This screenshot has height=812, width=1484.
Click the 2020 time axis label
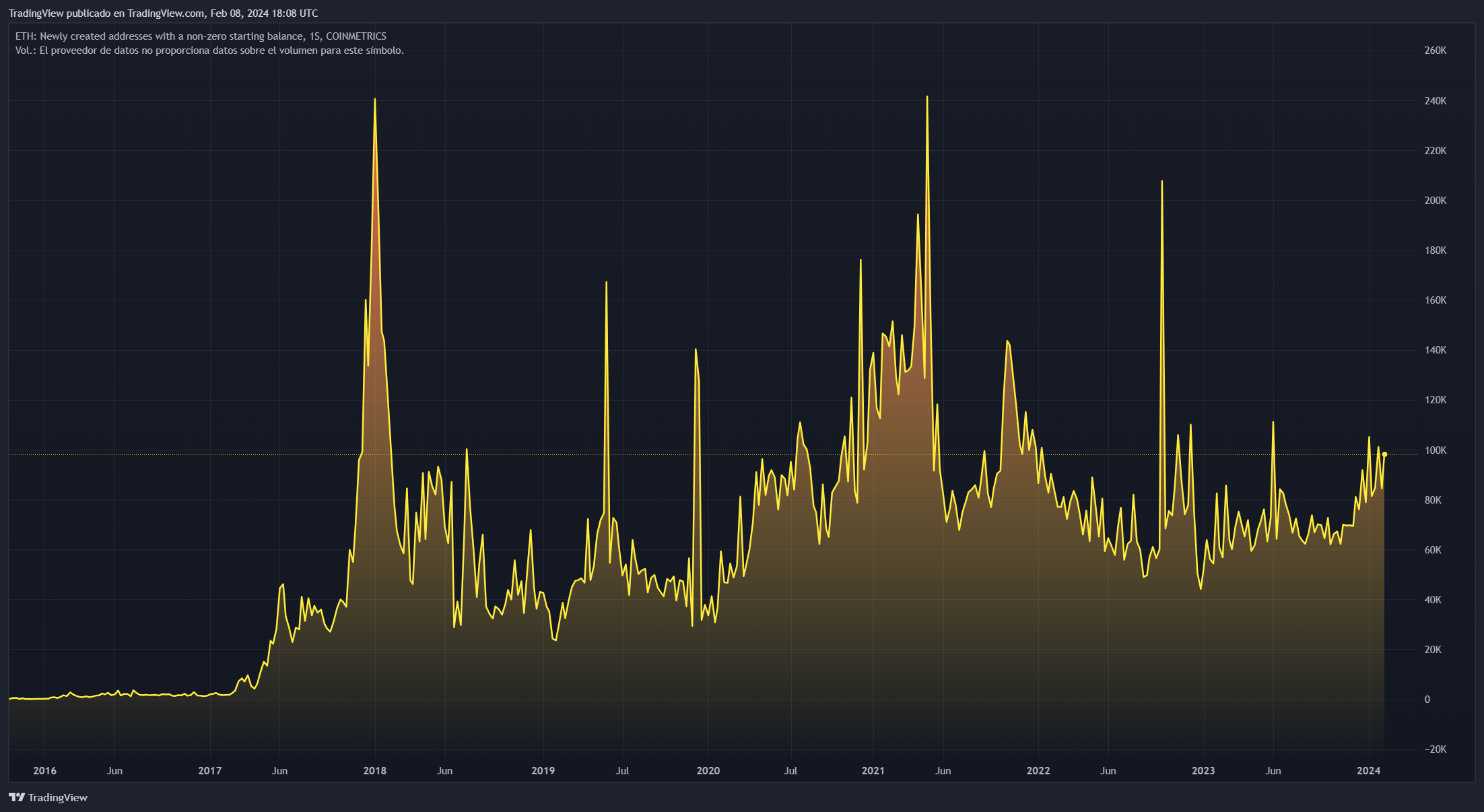click(x=708, y=771)
